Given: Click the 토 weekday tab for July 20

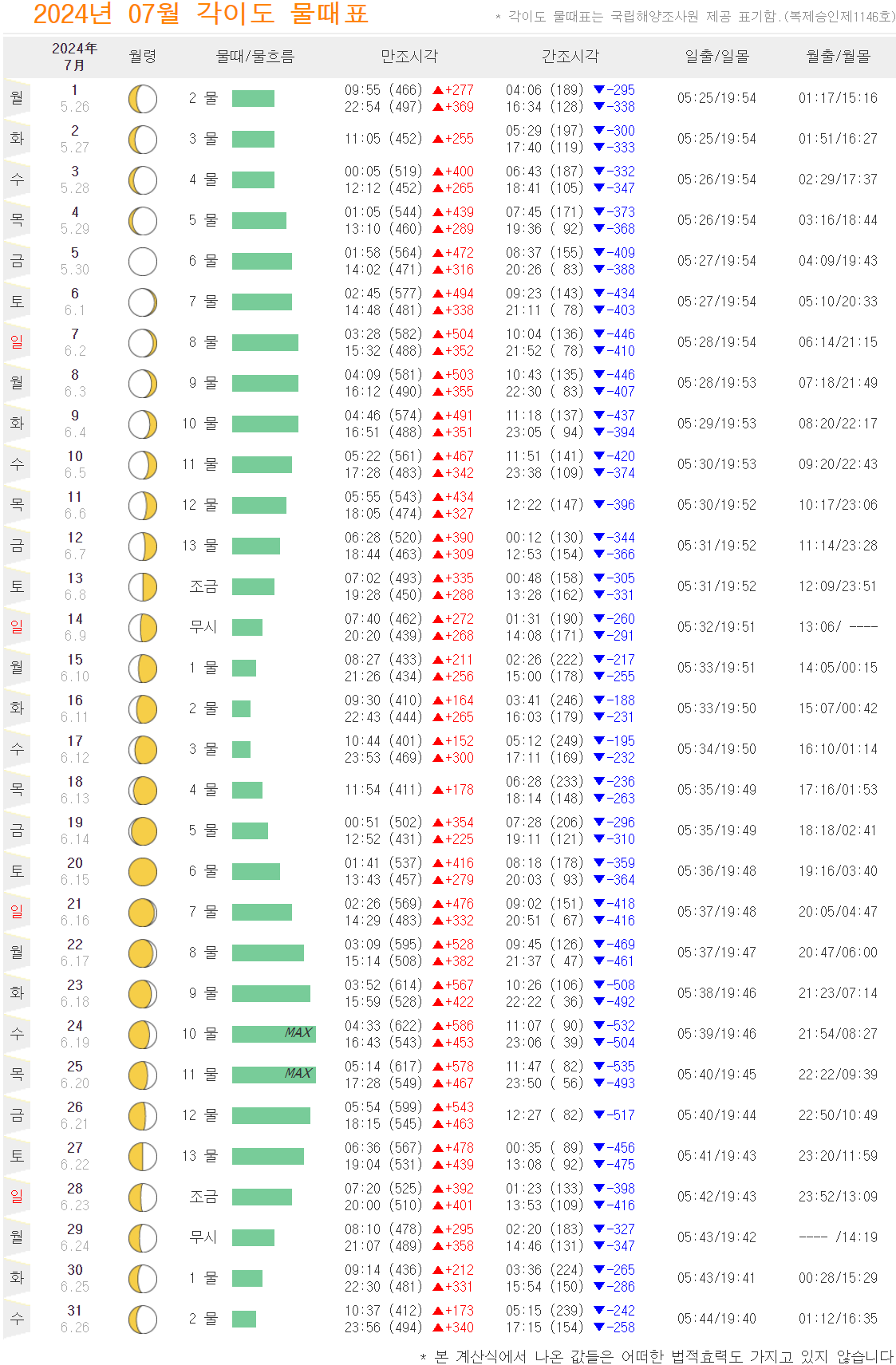Looking at the screenshot, I should [x=17, y=871].
